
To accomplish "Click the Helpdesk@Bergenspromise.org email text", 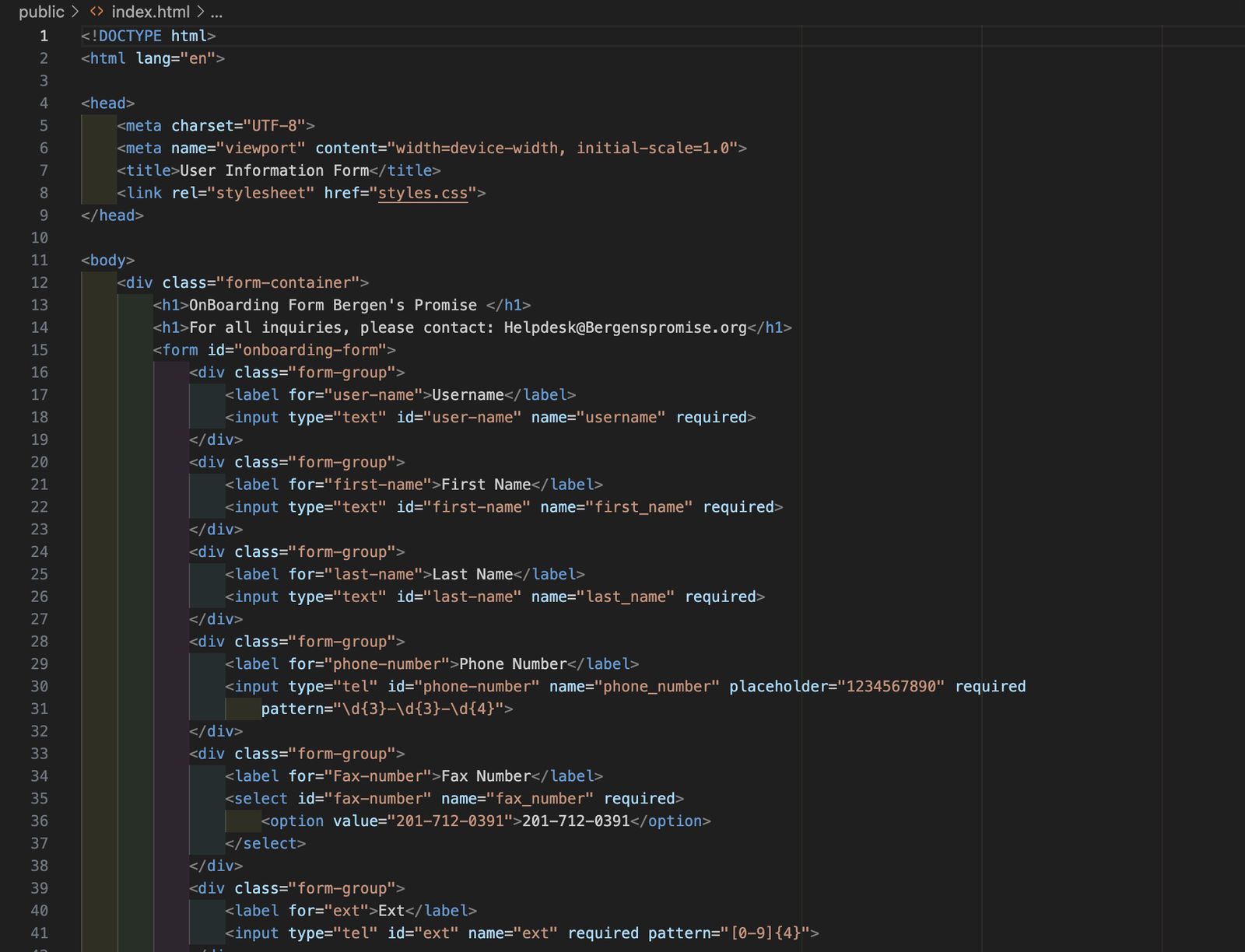I will [625, 327].
